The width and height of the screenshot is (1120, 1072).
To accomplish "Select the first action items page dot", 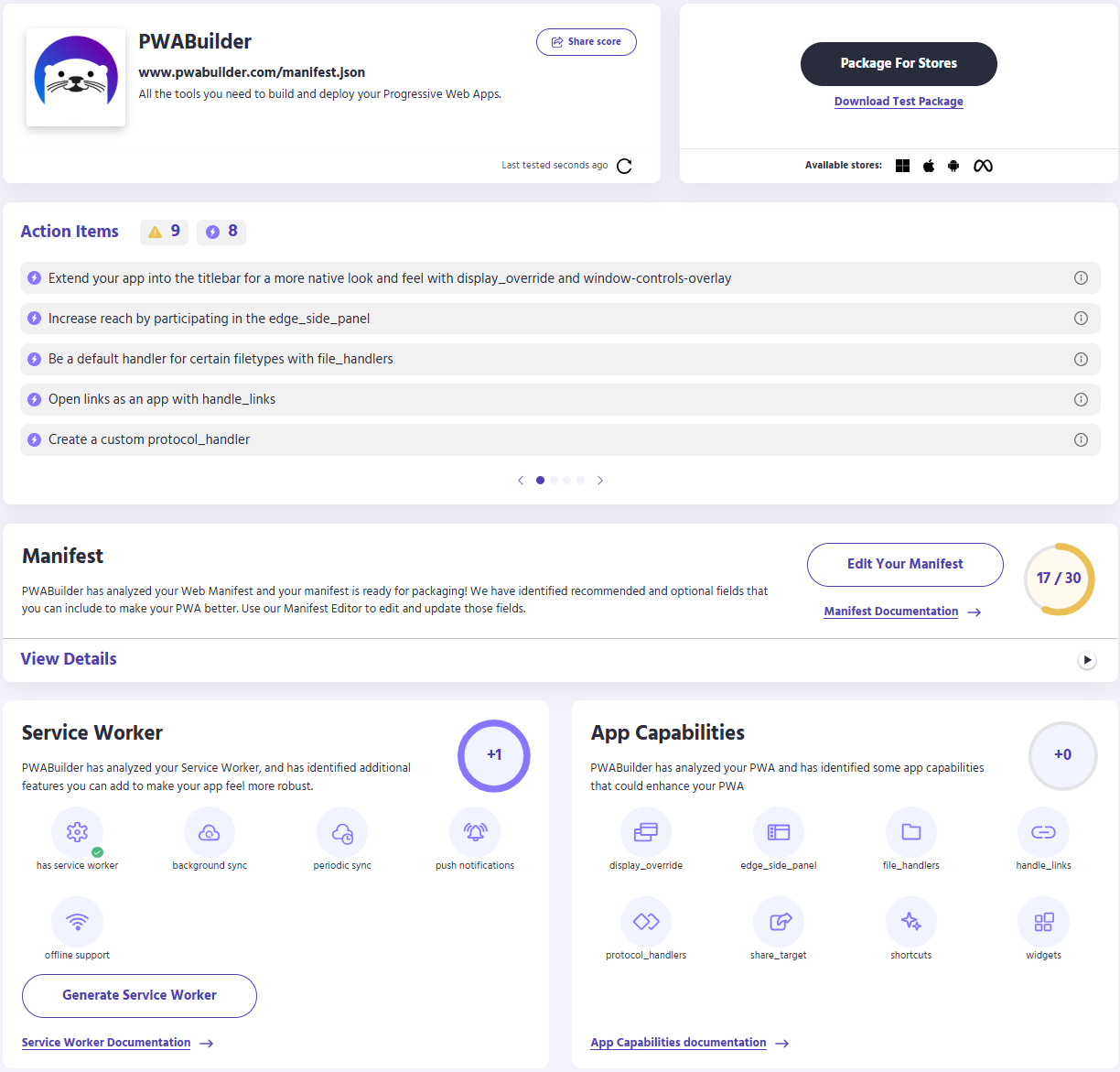I will click(540, 481).
